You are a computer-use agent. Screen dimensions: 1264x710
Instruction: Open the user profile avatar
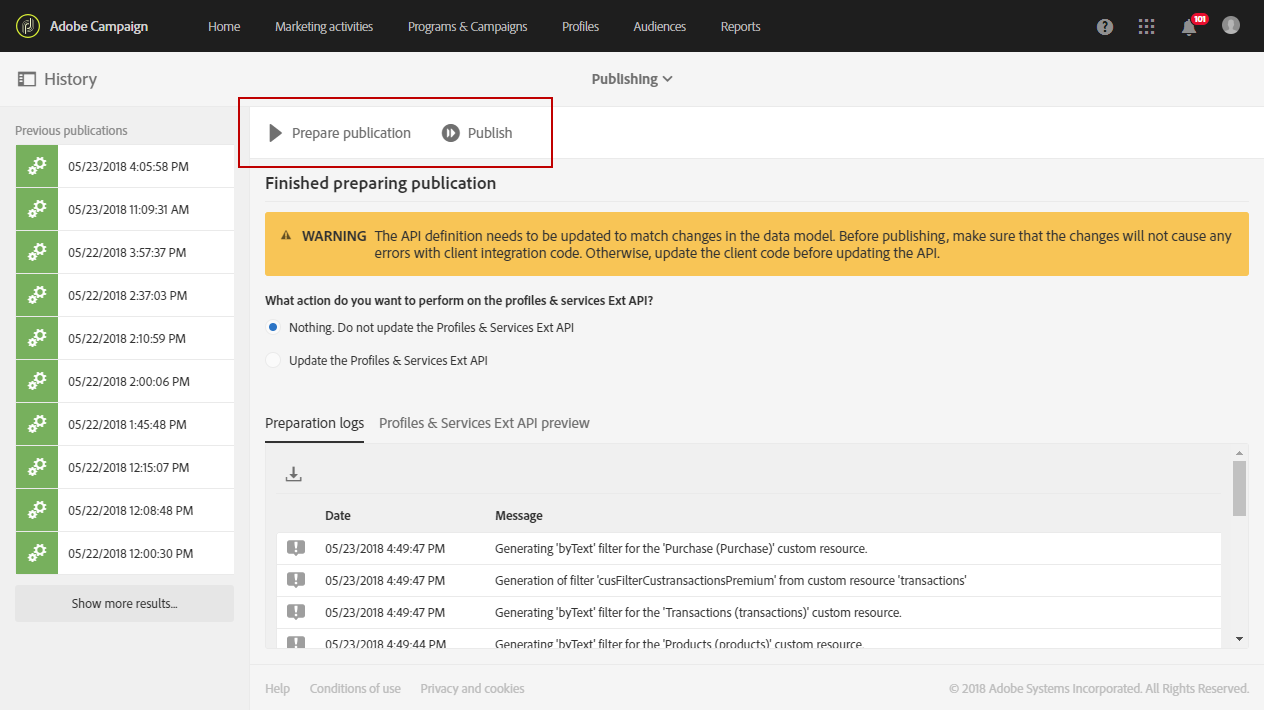[x=1231, y=26]
